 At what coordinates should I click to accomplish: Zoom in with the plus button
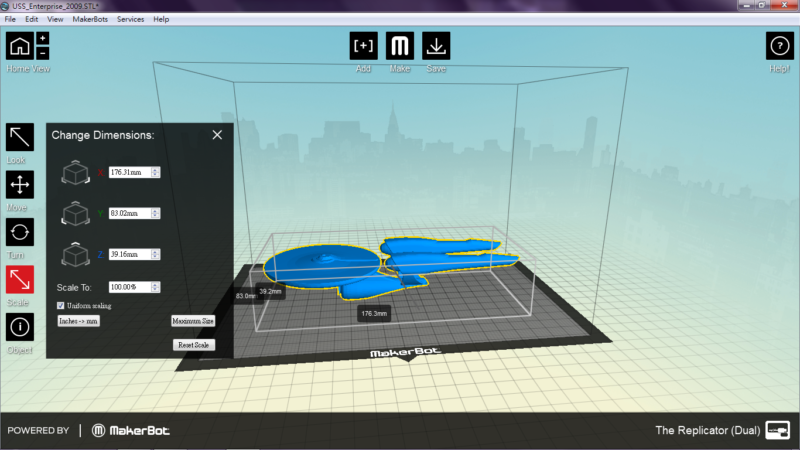tap(43, 38)
